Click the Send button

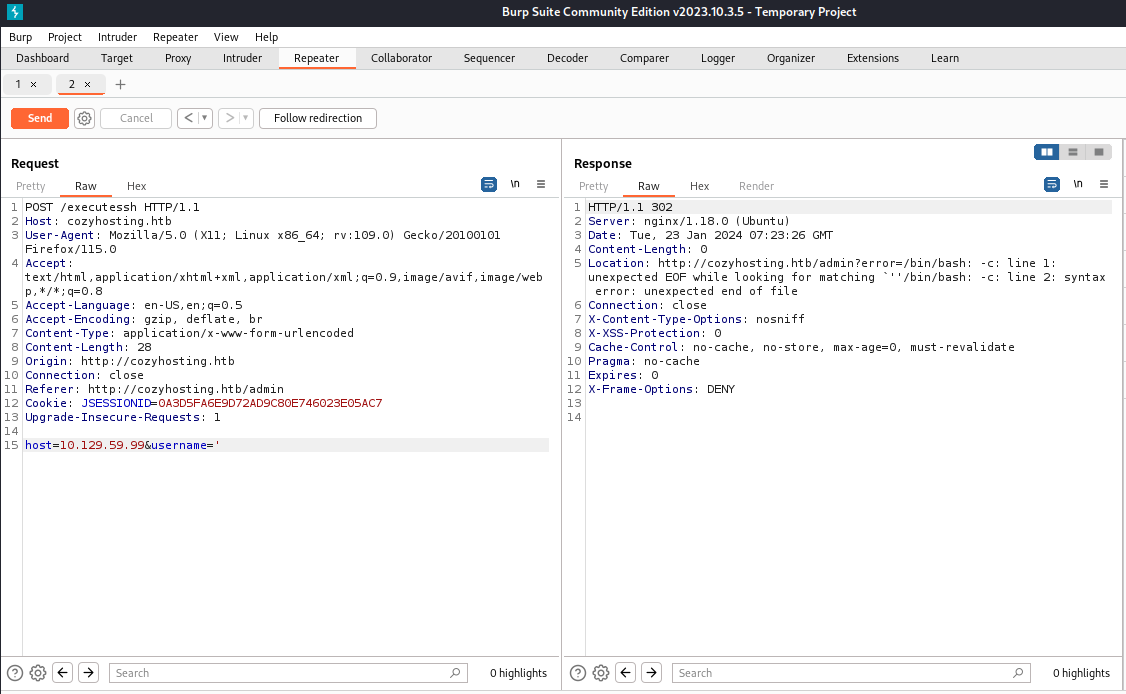40,118
